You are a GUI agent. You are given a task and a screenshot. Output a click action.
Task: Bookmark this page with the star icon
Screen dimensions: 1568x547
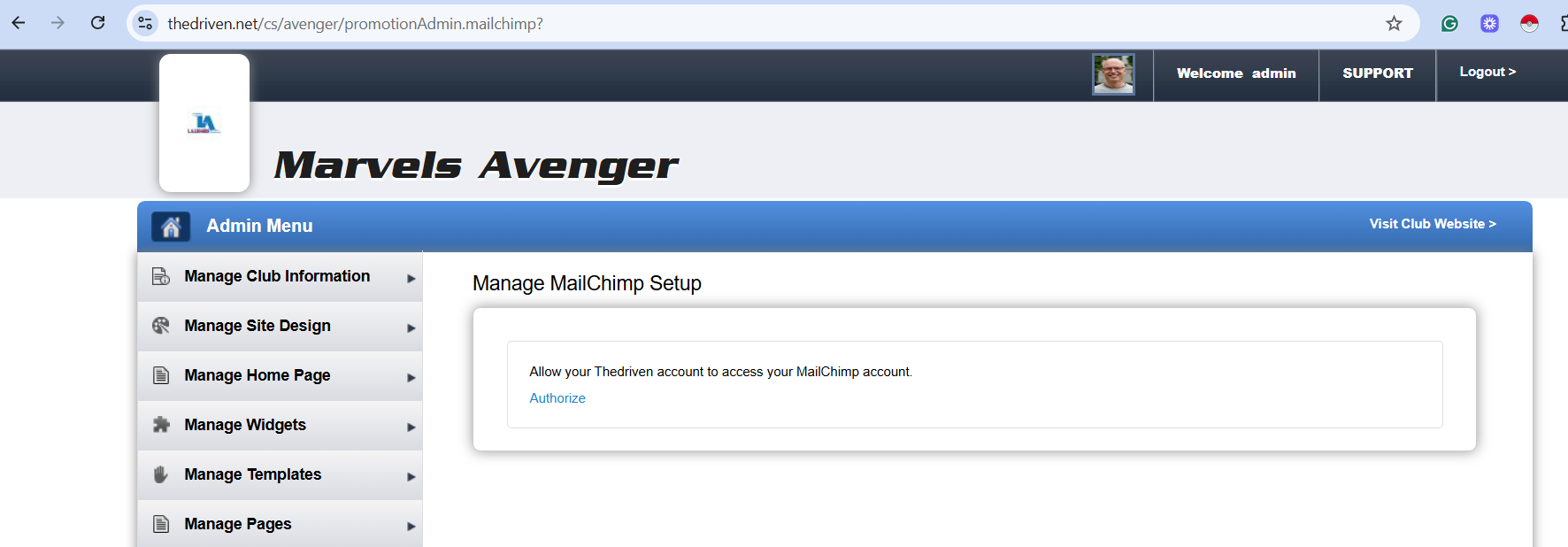coord(1394,24)
